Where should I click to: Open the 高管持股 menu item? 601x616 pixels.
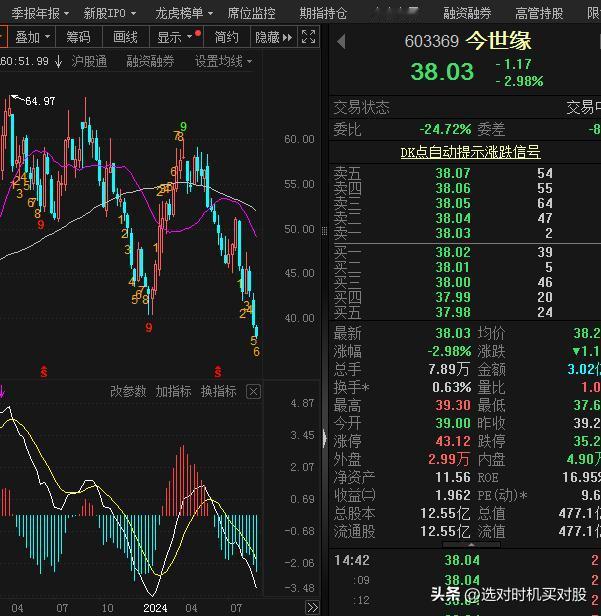point(539,13)
